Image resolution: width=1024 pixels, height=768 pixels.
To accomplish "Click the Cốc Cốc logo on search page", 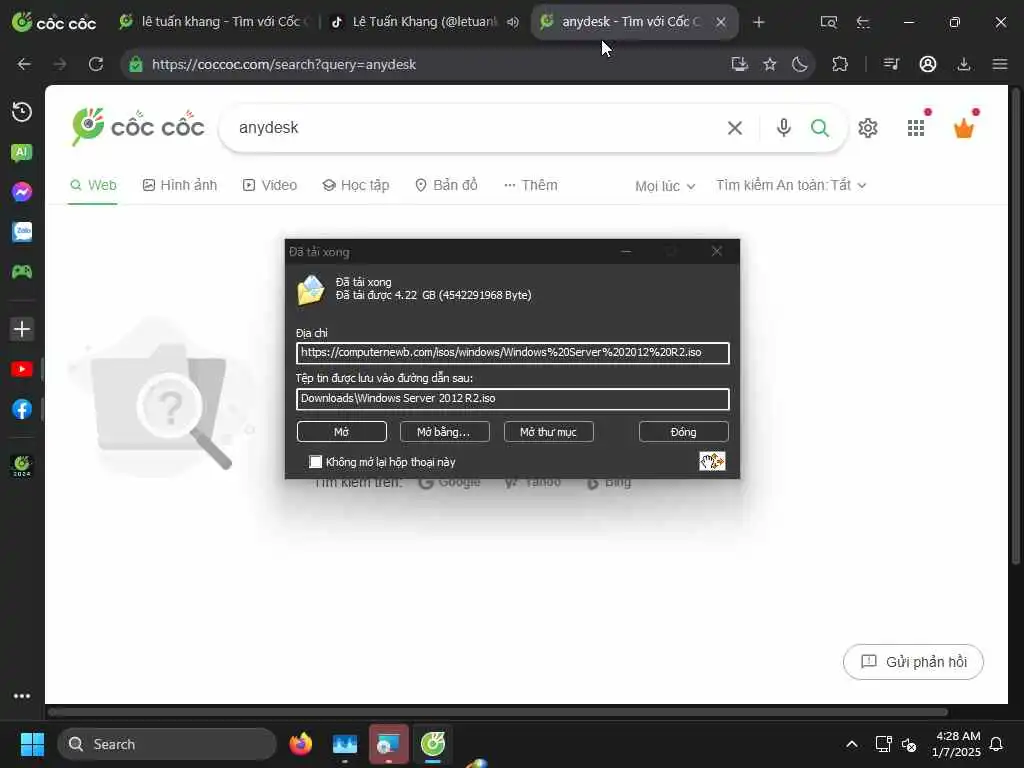I will 138,127.
